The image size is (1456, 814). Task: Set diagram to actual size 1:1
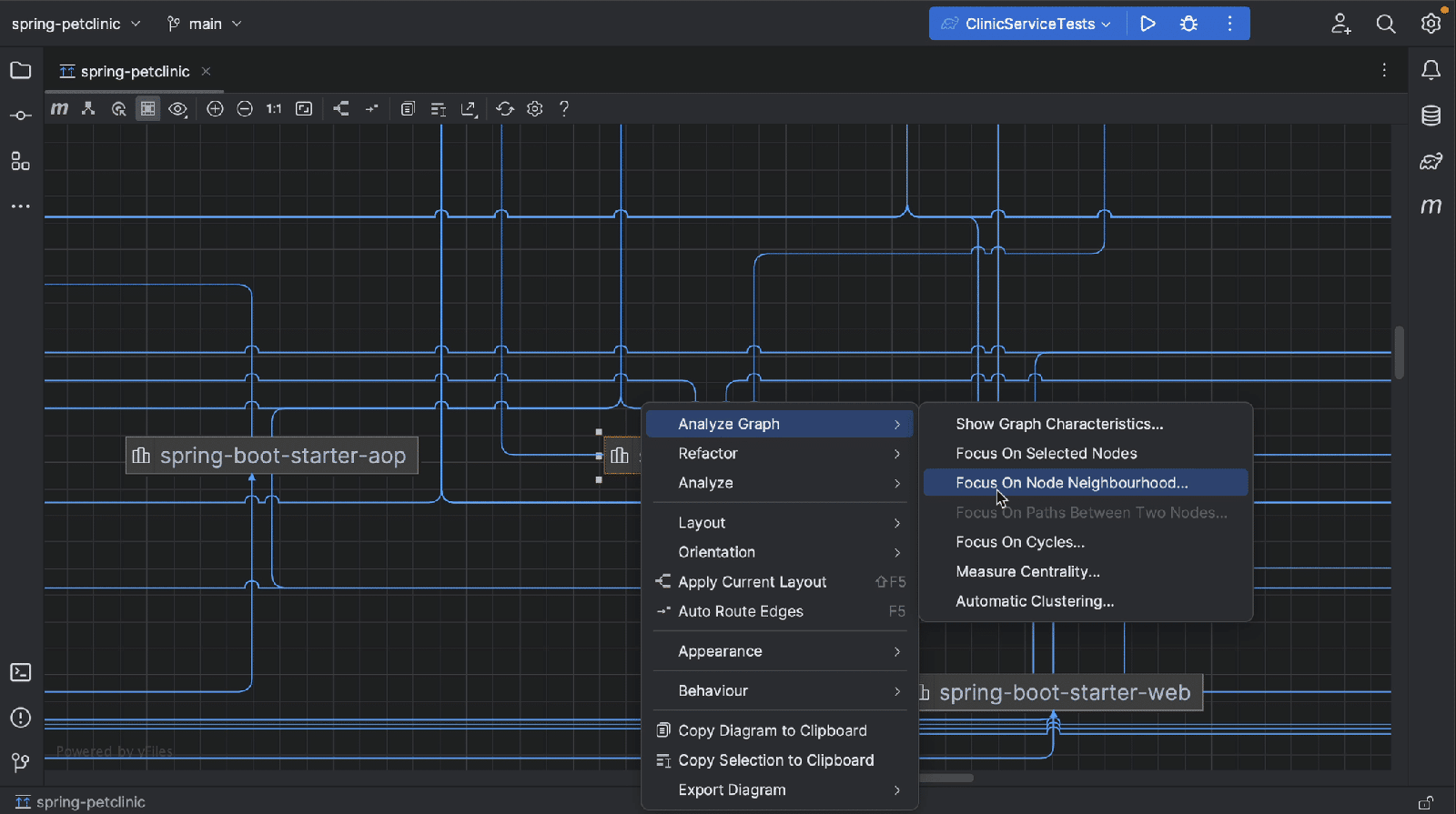(274, 109)
